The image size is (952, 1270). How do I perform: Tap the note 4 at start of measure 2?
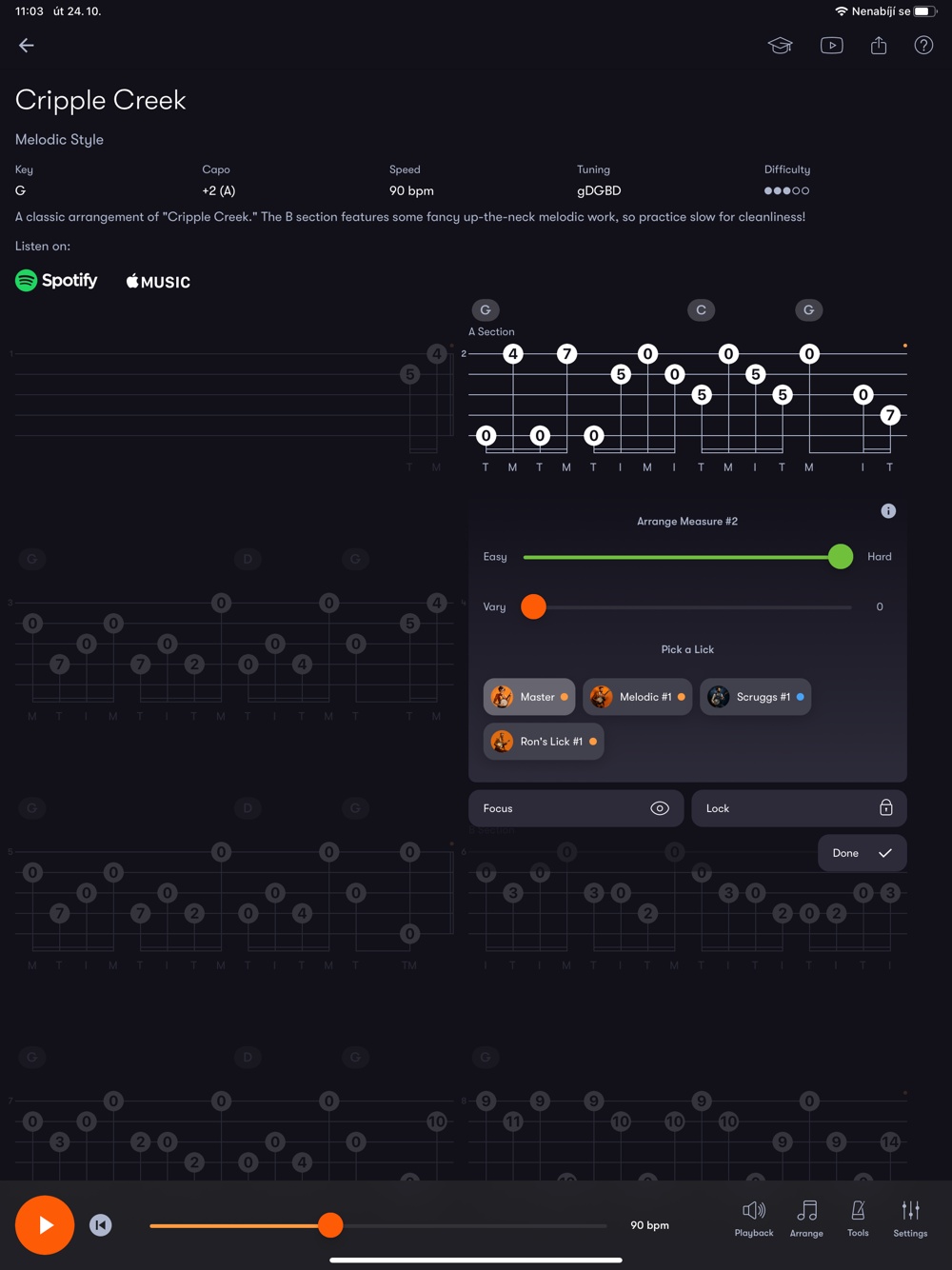pos(513,354)
